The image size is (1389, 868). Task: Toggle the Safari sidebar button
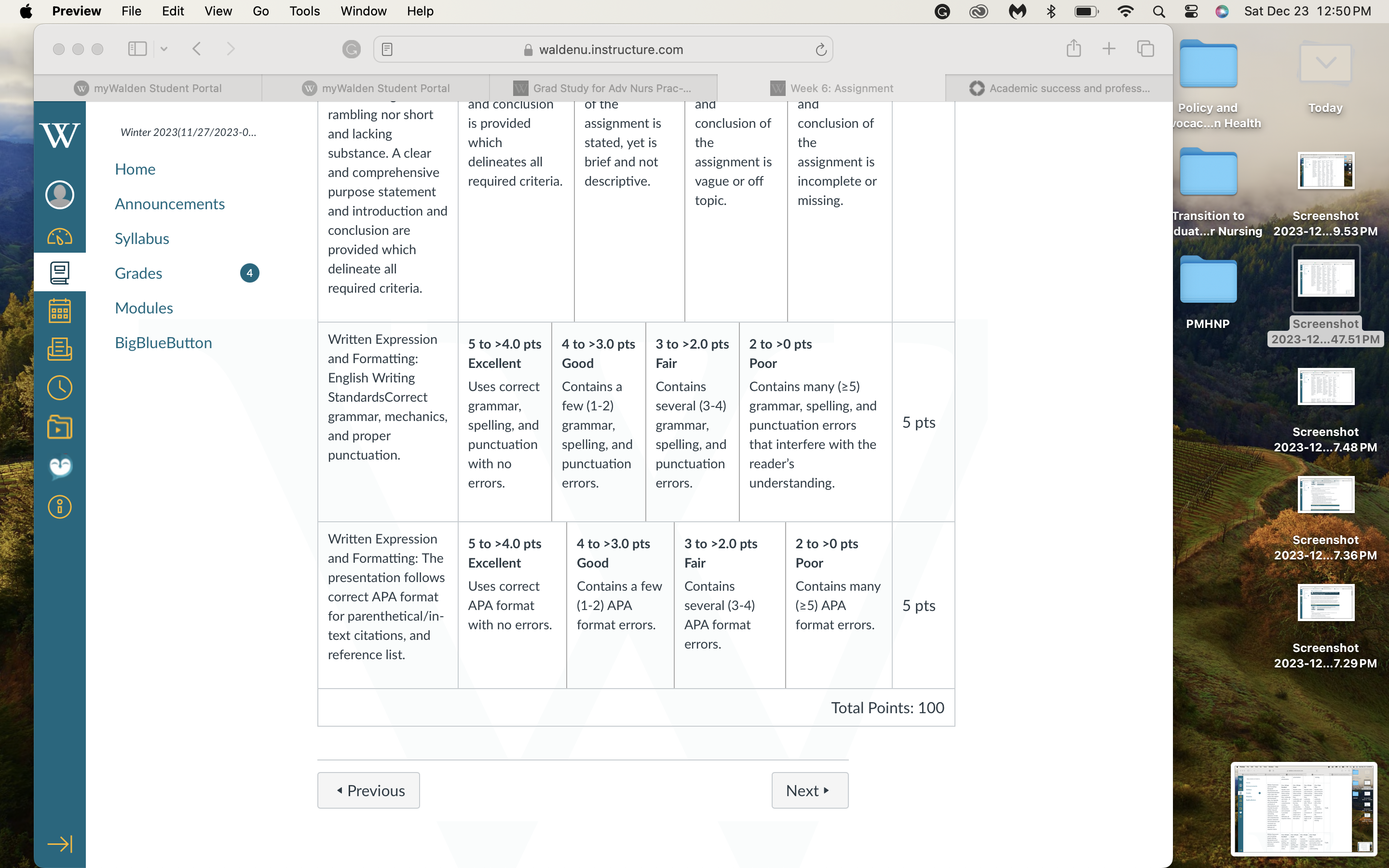(x=137, y=49)
